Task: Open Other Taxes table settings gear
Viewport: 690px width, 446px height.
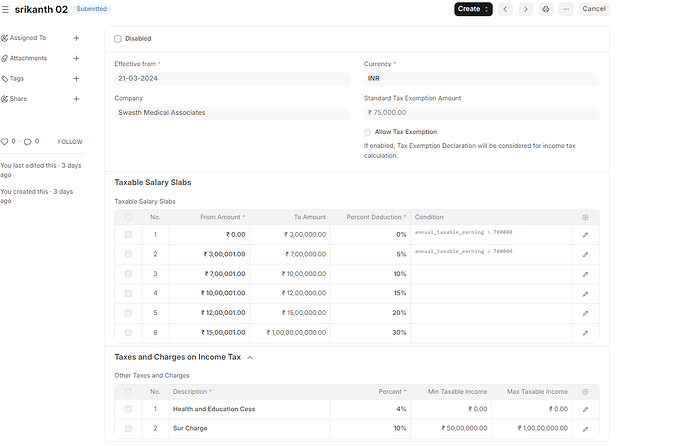Action: pos(585,391)
